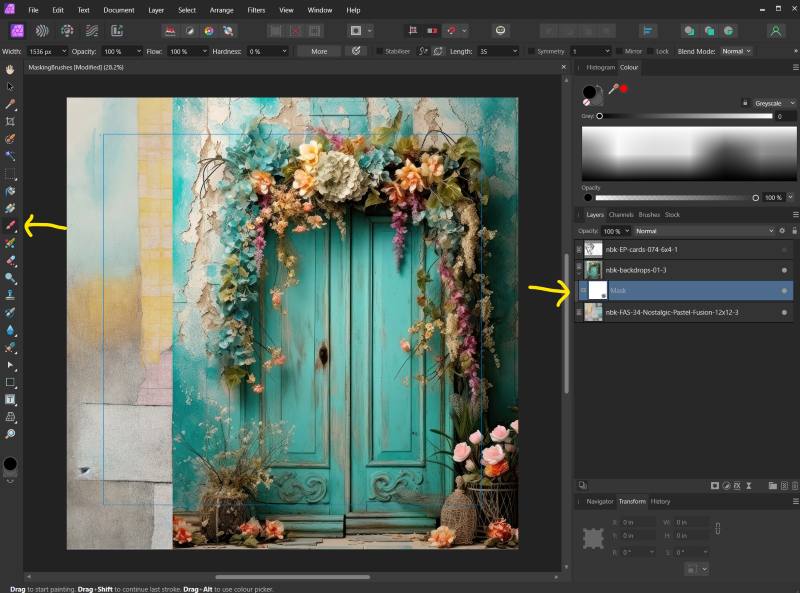Switch to the Channels tab
The width and height of the screenshot is (800, 593).
tap(621, 215)
